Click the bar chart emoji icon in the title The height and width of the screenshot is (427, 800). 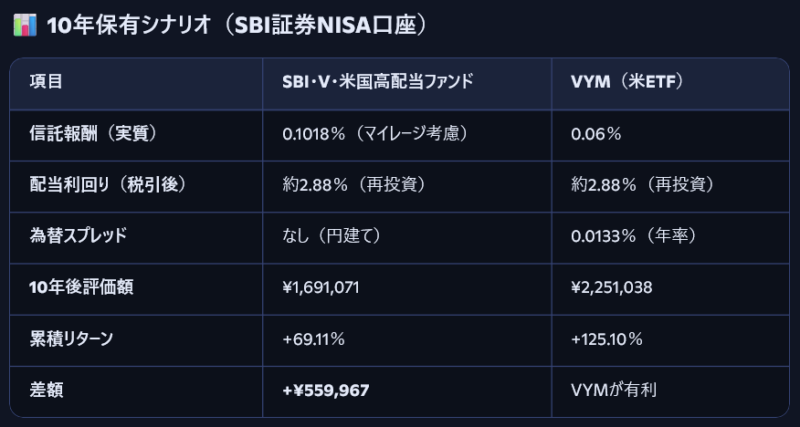[x=24, y=26]
